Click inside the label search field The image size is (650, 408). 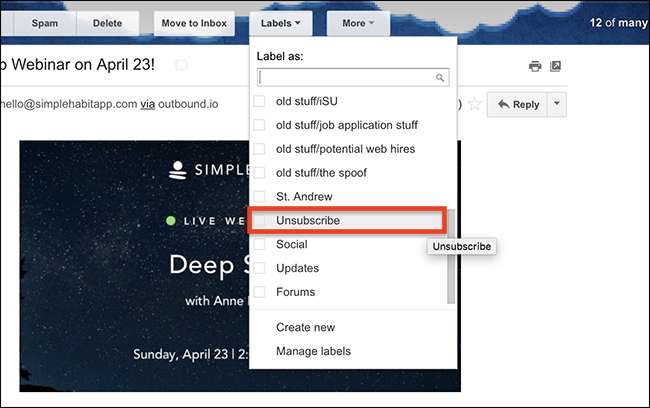352,78
